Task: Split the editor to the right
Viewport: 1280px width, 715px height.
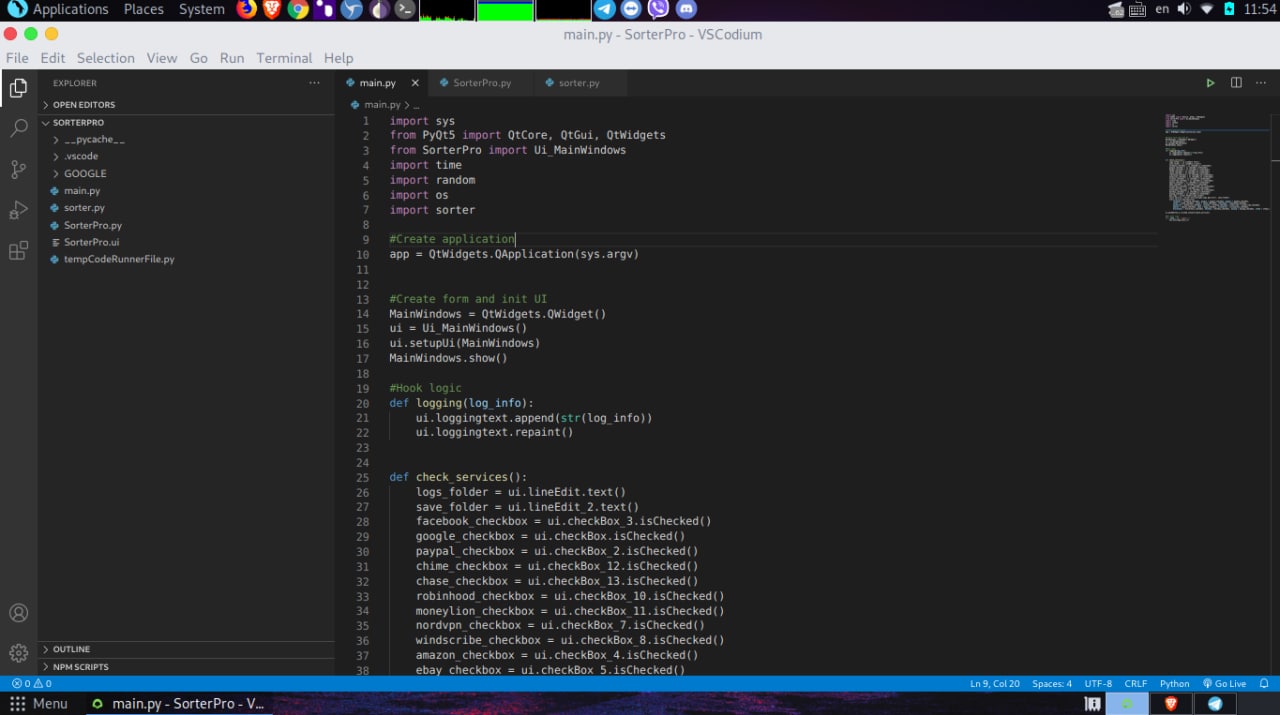Action: (x=1236, y=83)
